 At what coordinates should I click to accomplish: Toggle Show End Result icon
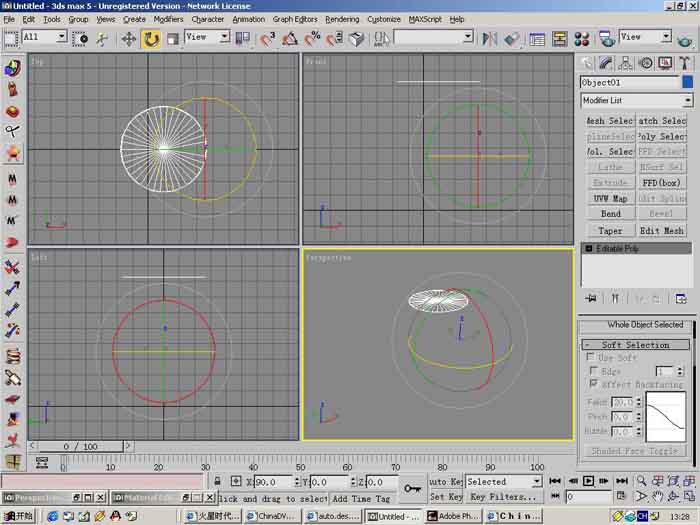(x=615, y=298)
